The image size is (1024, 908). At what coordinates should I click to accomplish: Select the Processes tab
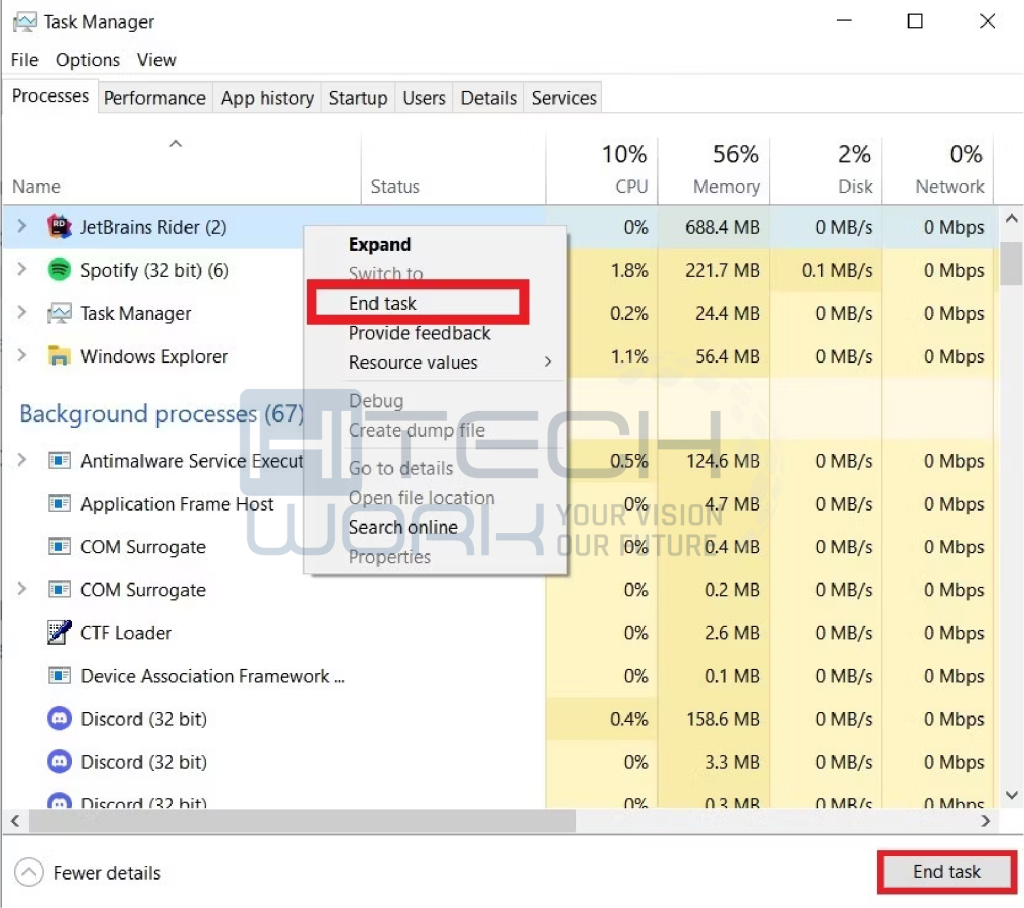[50, 96]
